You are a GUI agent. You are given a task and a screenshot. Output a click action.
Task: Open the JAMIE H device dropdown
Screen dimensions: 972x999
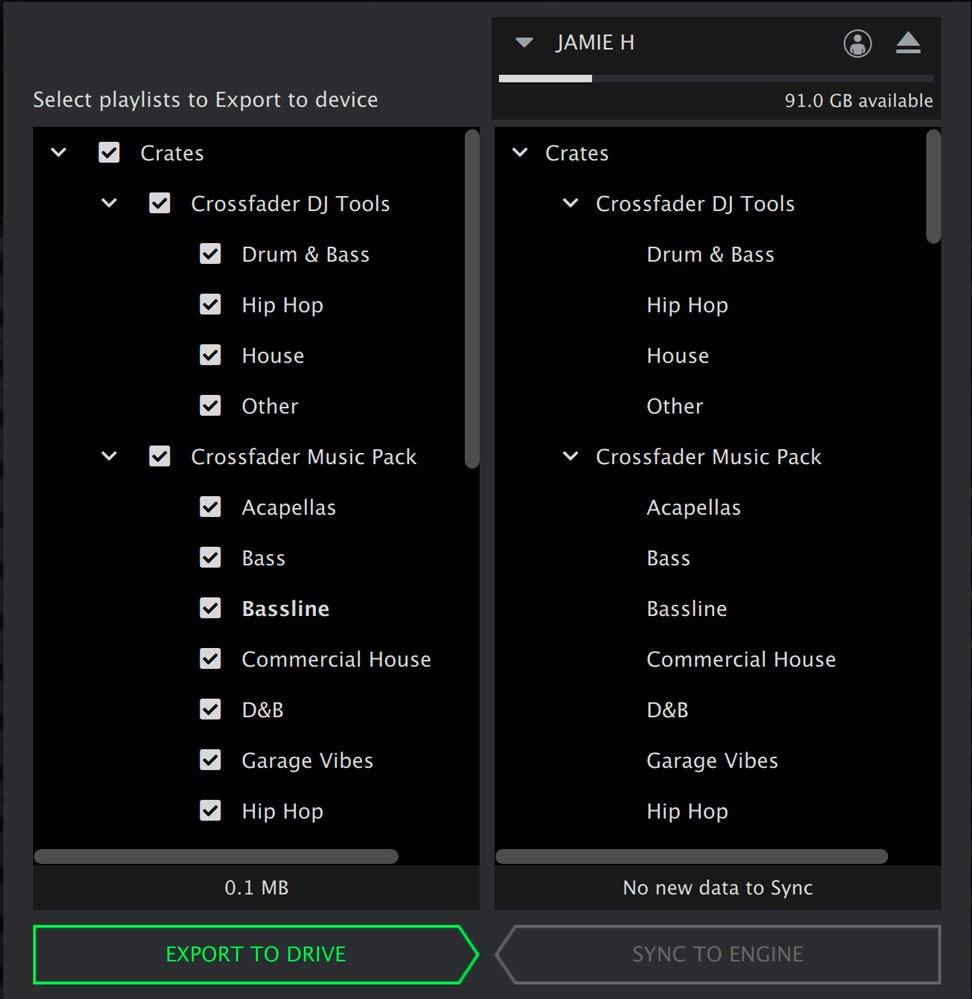coord(524,43)
